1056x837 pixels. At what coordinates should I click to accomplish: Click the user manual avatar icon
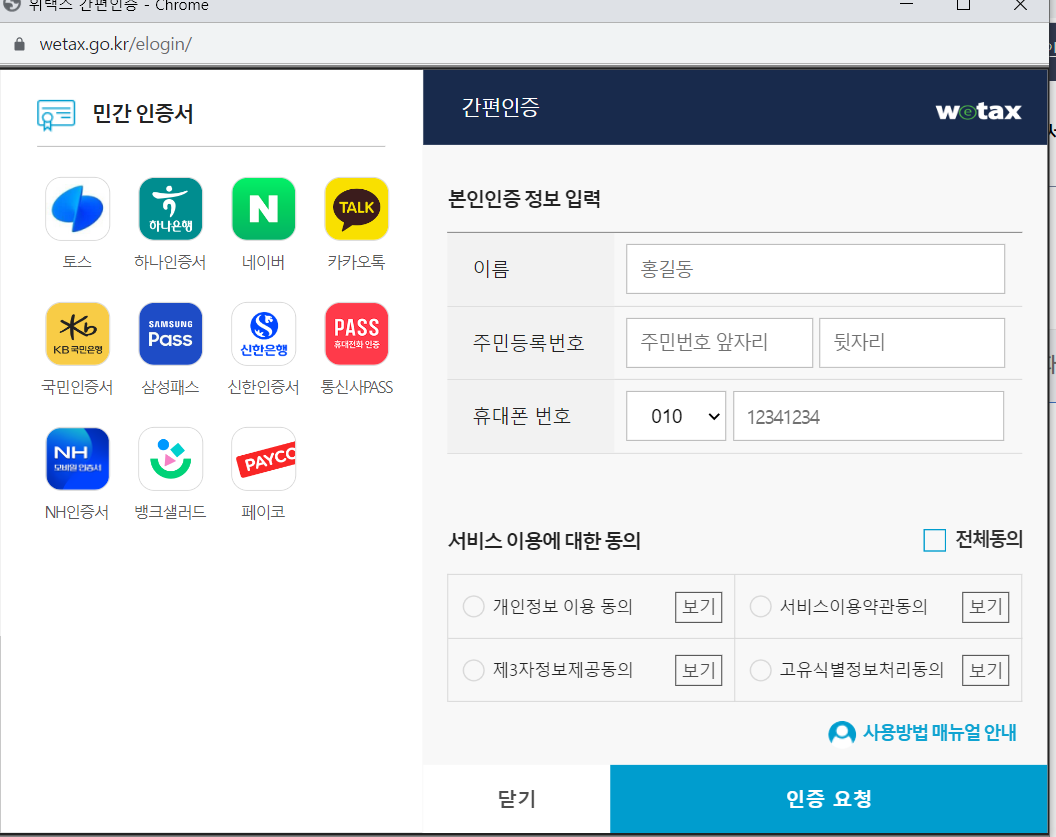[842, 733]
